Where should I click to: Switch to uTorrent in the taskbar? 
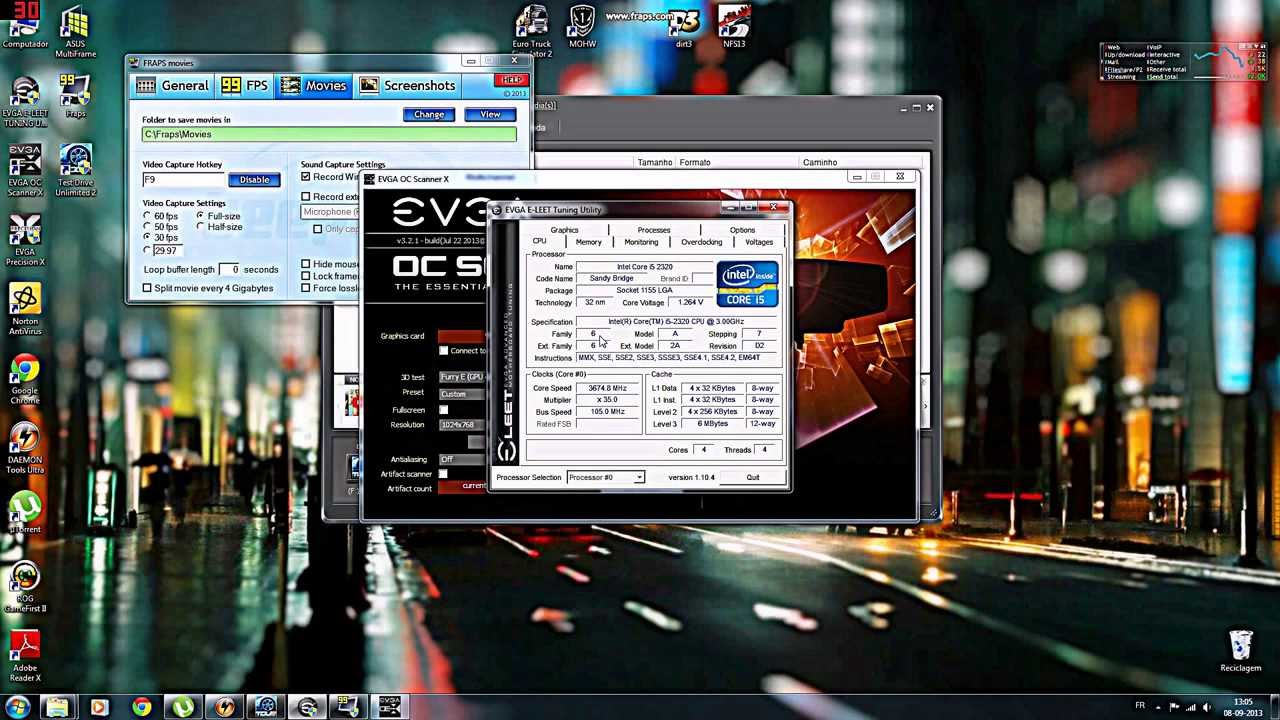pos(182,708)
